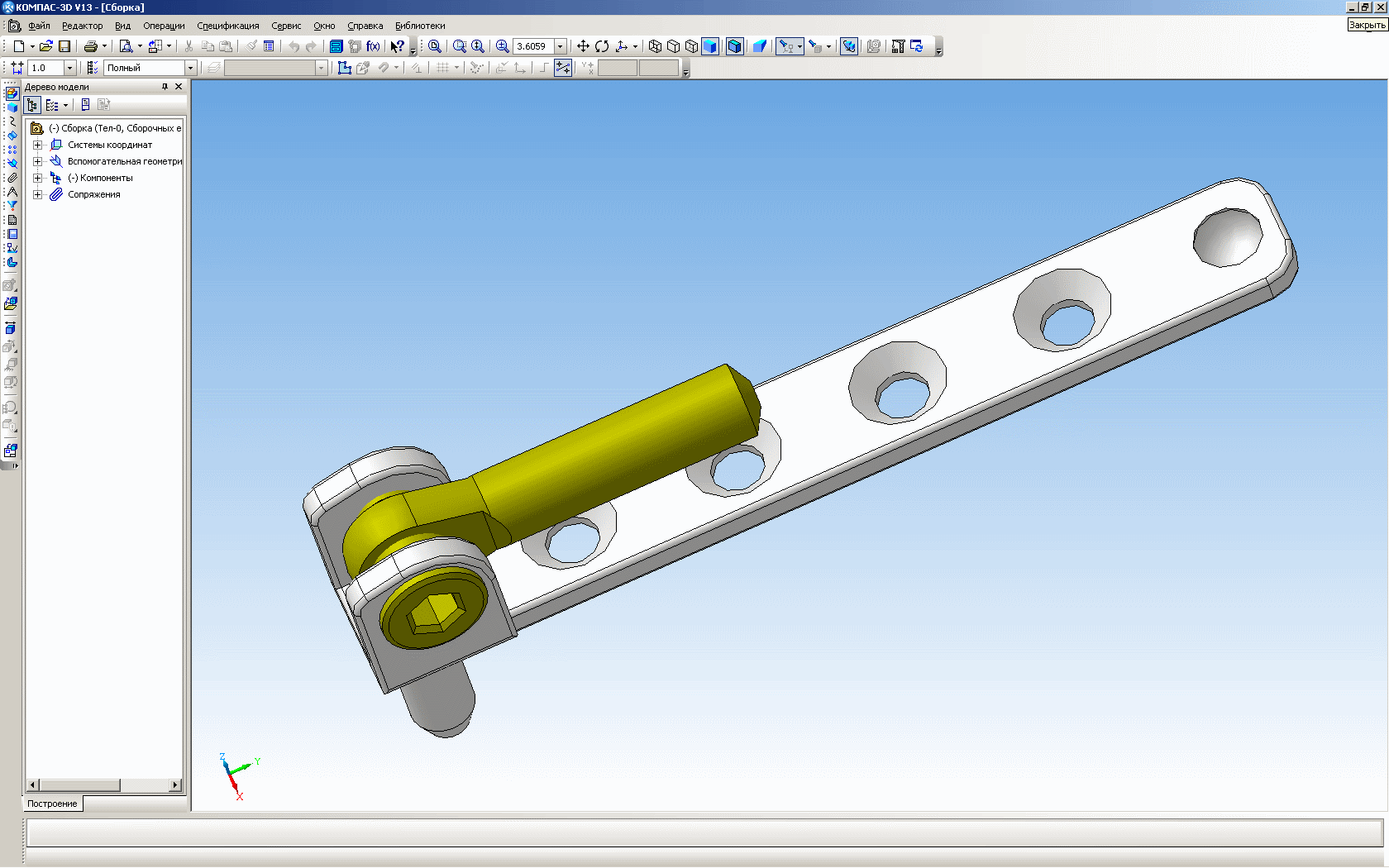Open the Спецификация menu
This screenshot has height=868, width=1389.
[x=227, y=26]
